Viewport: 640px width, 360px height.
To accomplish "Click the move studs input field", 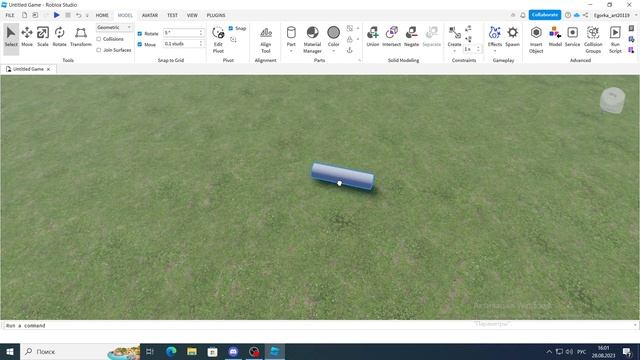I will pyautogui.click(x=181, y=43).
